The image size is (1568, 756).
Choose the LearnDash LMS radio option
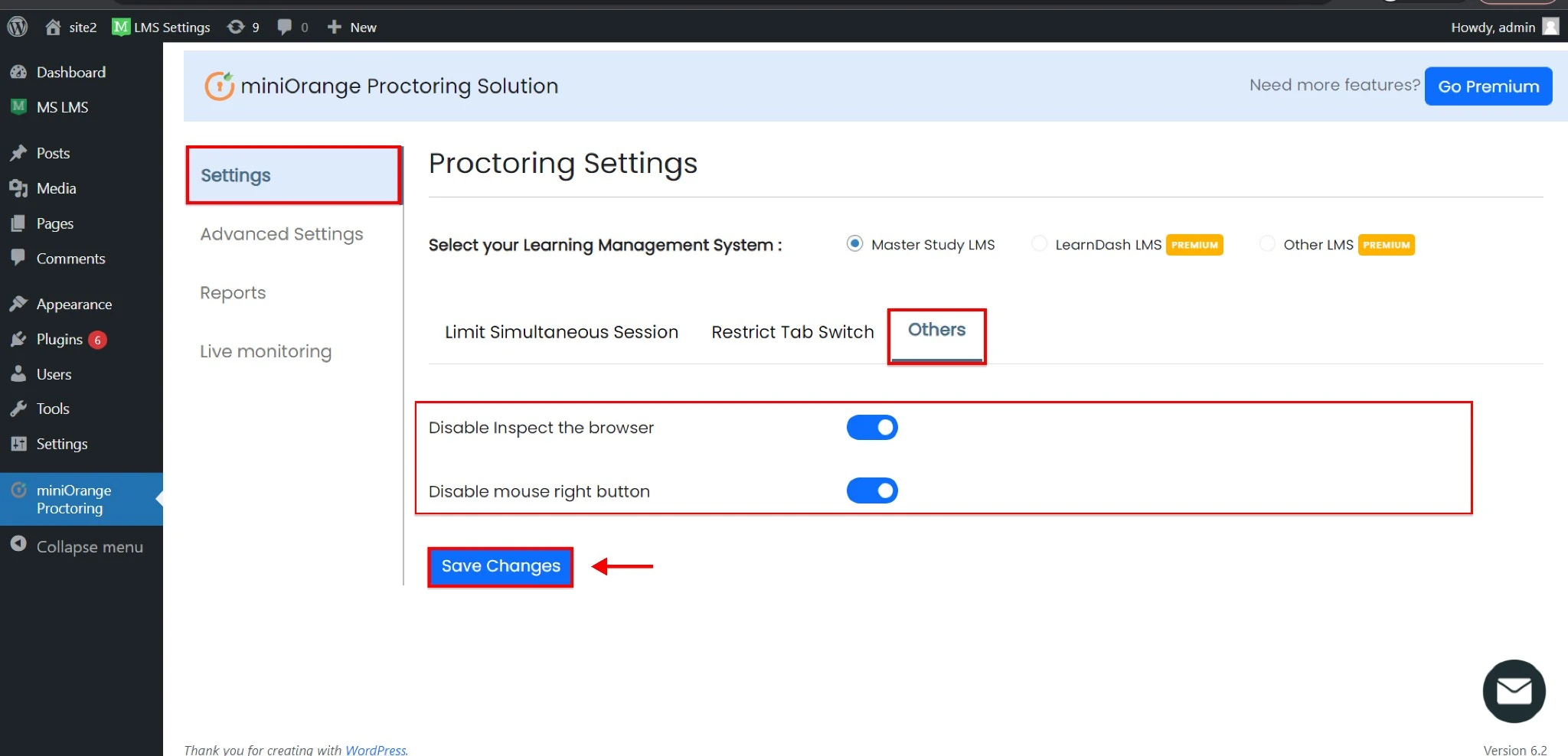(1039, 243)
